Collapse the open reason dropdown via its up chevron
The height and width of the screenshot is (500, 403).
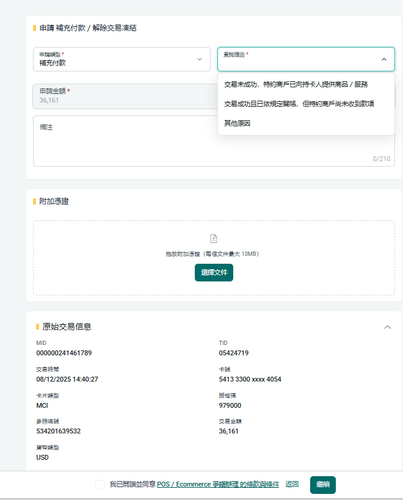[384, 59]
